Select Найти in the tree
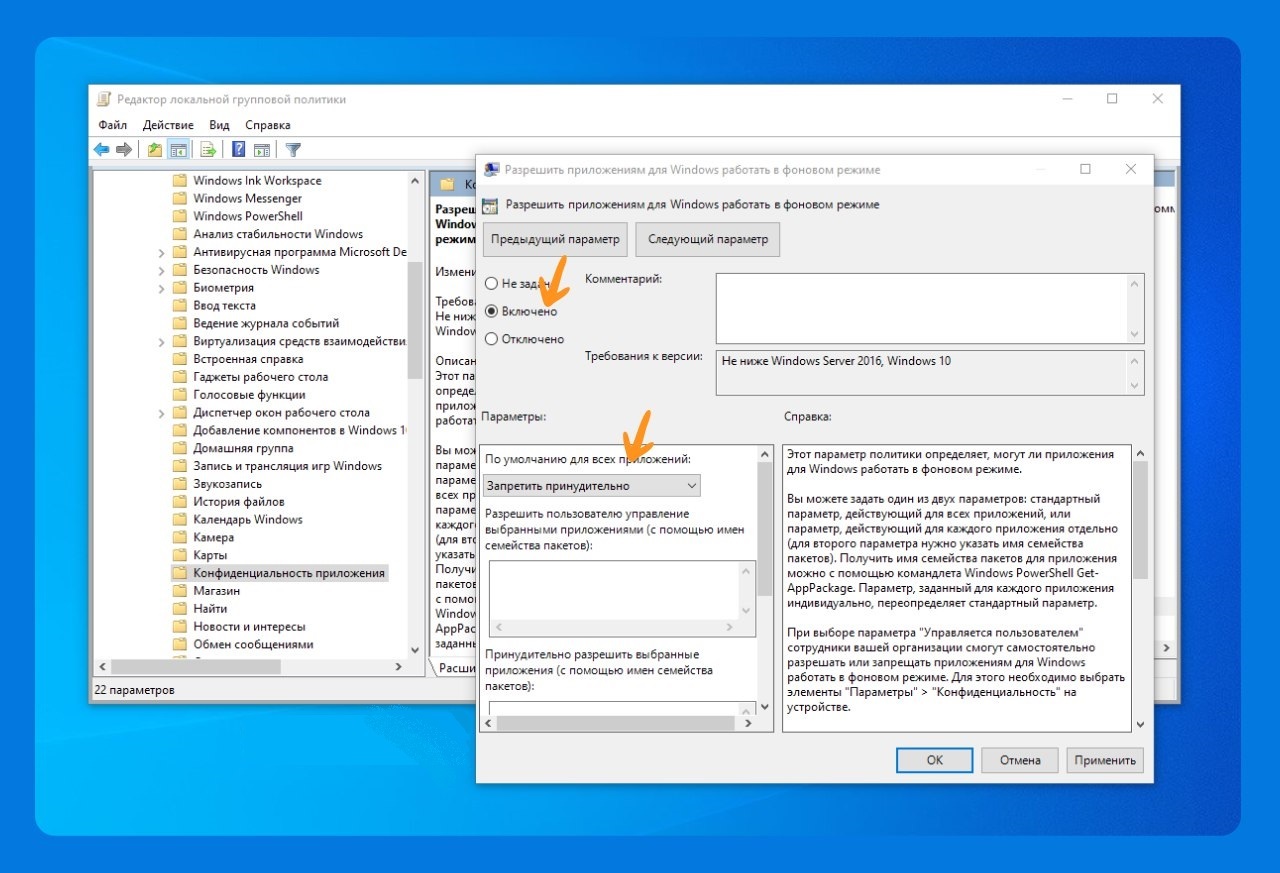Screen dimensions: 1280x873 point(210,608)
